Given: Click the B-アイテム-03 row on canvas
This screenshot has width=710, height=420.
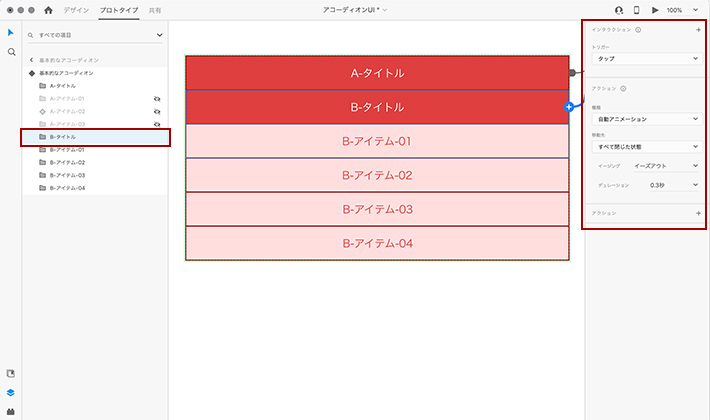Looking at the screenshot, I should [377, 209].
